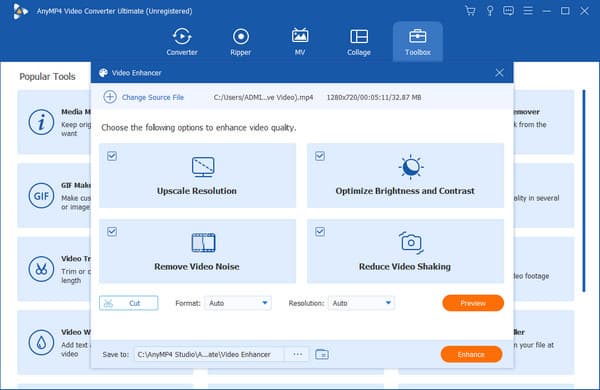Click the Video Trimmer scissors icon

tap(41, 269)
